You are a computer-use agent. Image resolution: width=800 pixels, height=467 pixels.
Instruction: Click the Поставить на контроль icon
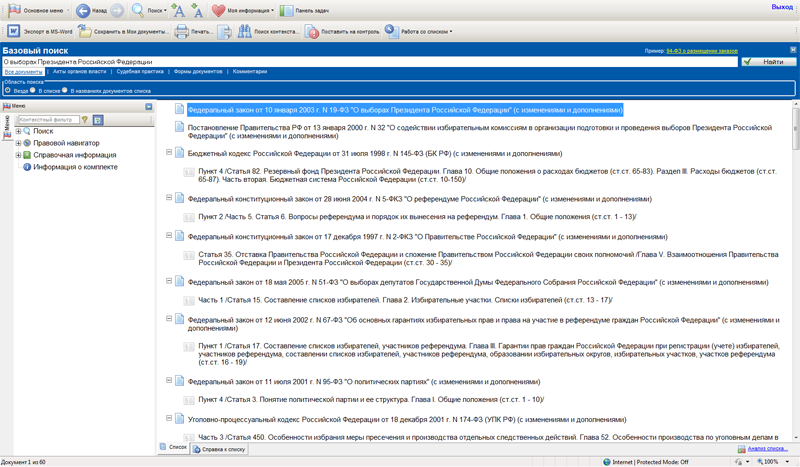[x=312, y=32]
